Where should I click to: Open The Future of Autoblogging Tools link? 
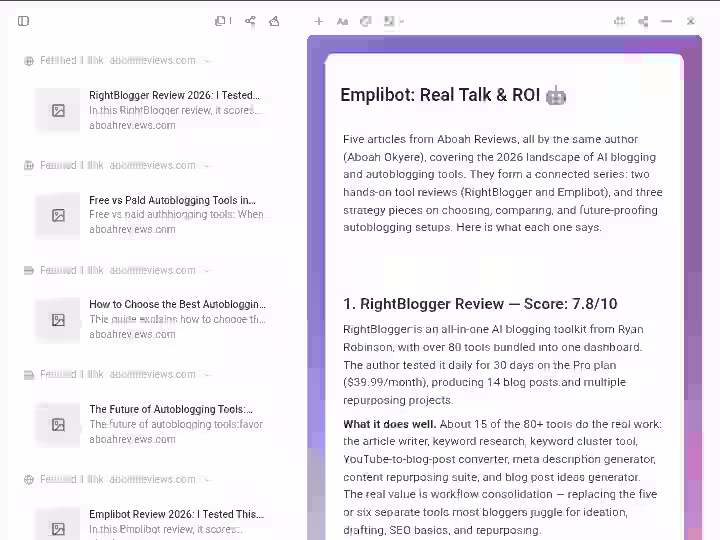pos(171,409)
